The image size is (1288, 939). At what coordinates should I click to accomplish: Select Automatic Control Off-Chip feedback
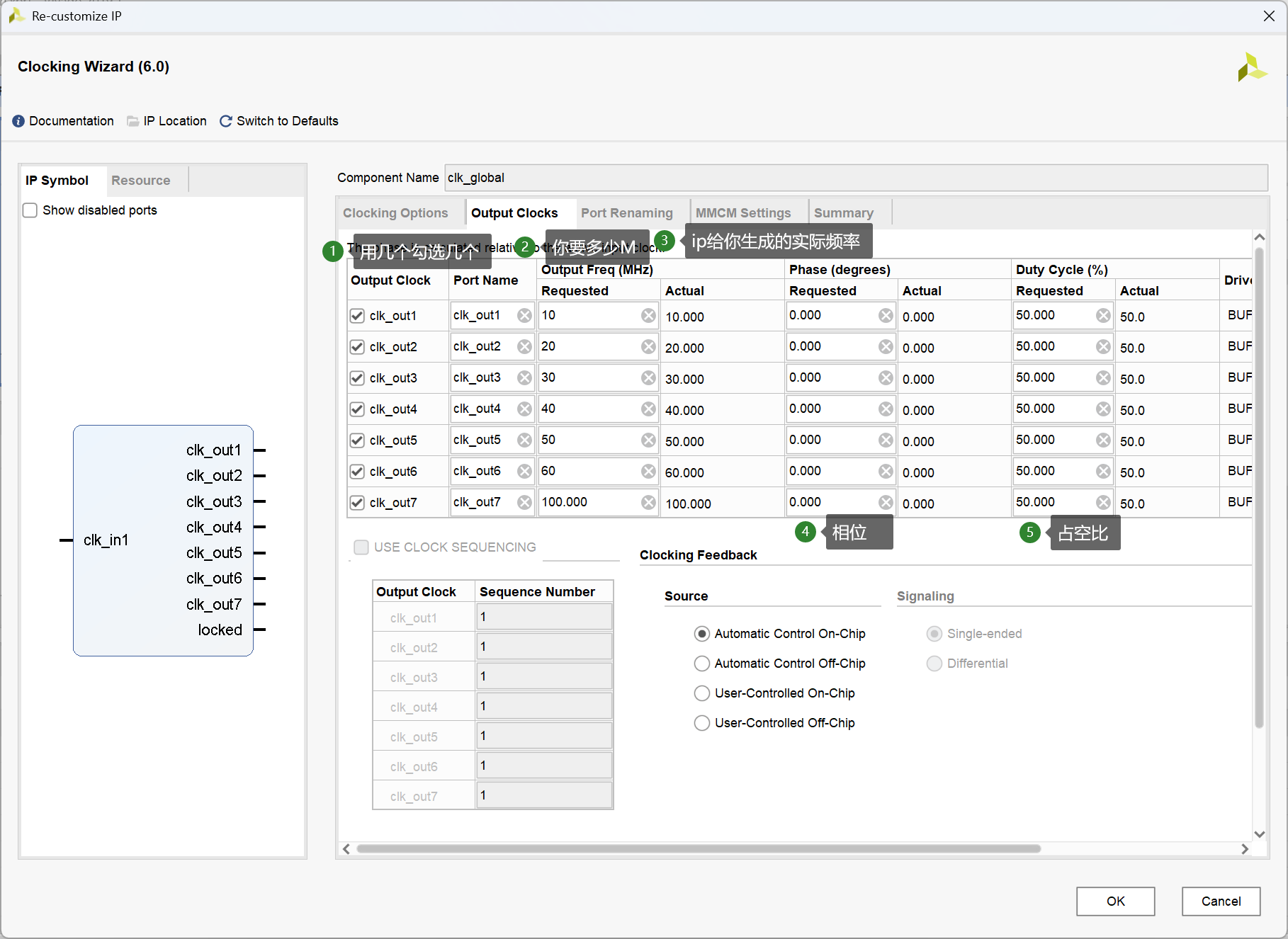pyautogui.click(x=701, y=664)
